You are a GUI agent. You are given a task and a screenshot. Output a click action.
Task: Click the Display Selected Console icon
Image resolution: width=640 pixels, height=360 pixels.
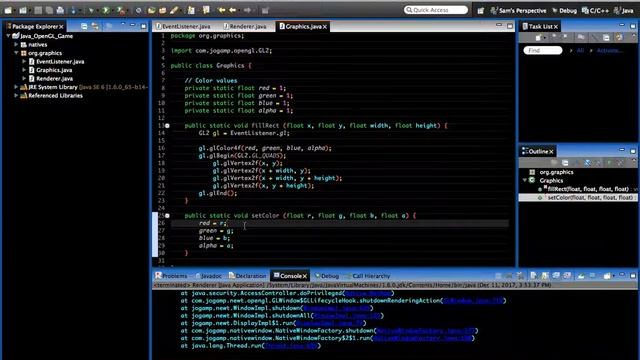[x=592, y=276]
